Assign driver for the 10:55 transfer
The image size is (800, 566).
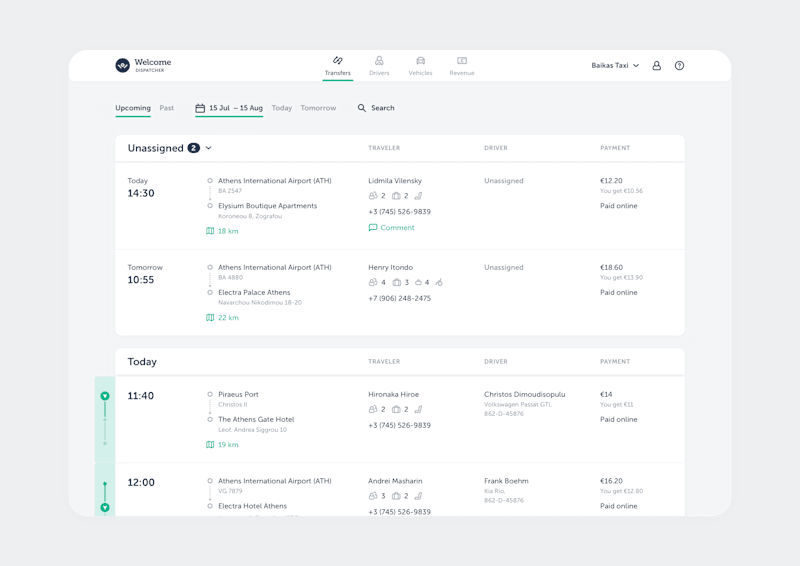tap(504, 267)
